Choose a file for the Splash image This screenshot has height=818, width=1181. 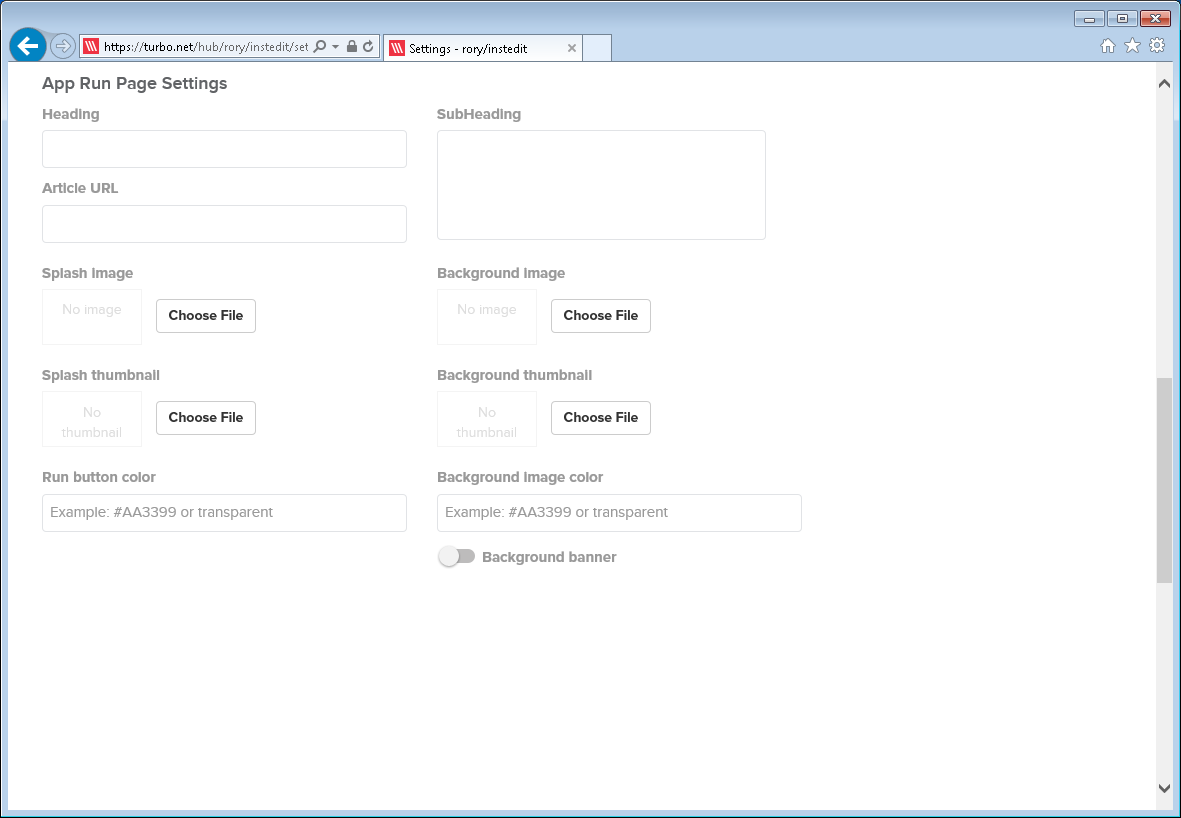205,316
